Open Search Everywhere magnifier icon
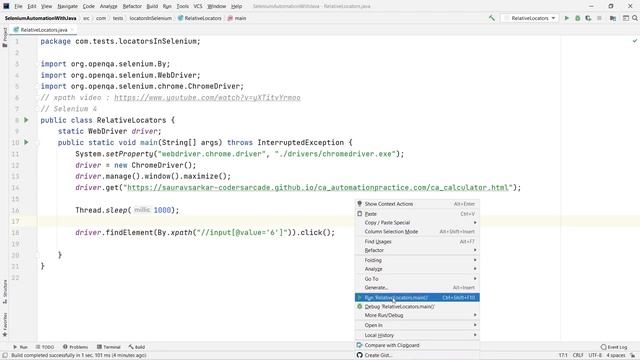This screenshot has width=640, height=360. tap(635, 18)
